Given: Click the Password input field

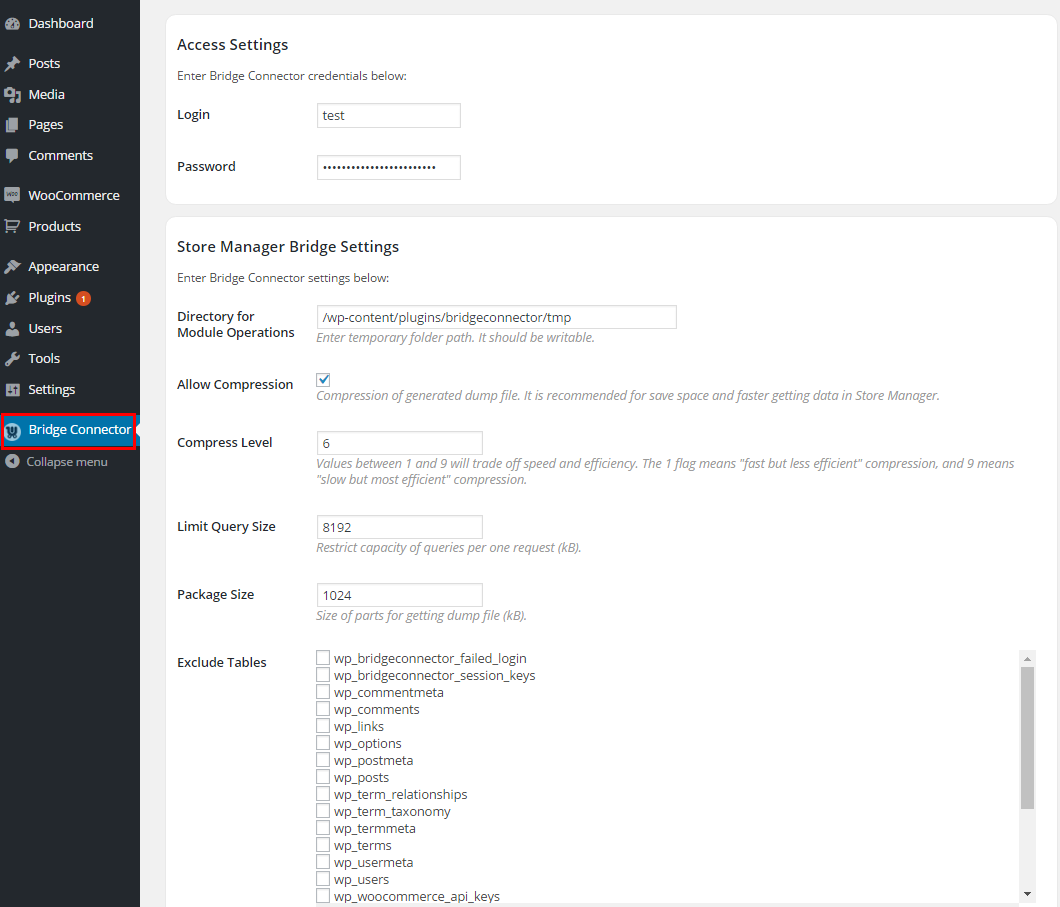Looking at the screenshot, I should [x=389, y=168].
